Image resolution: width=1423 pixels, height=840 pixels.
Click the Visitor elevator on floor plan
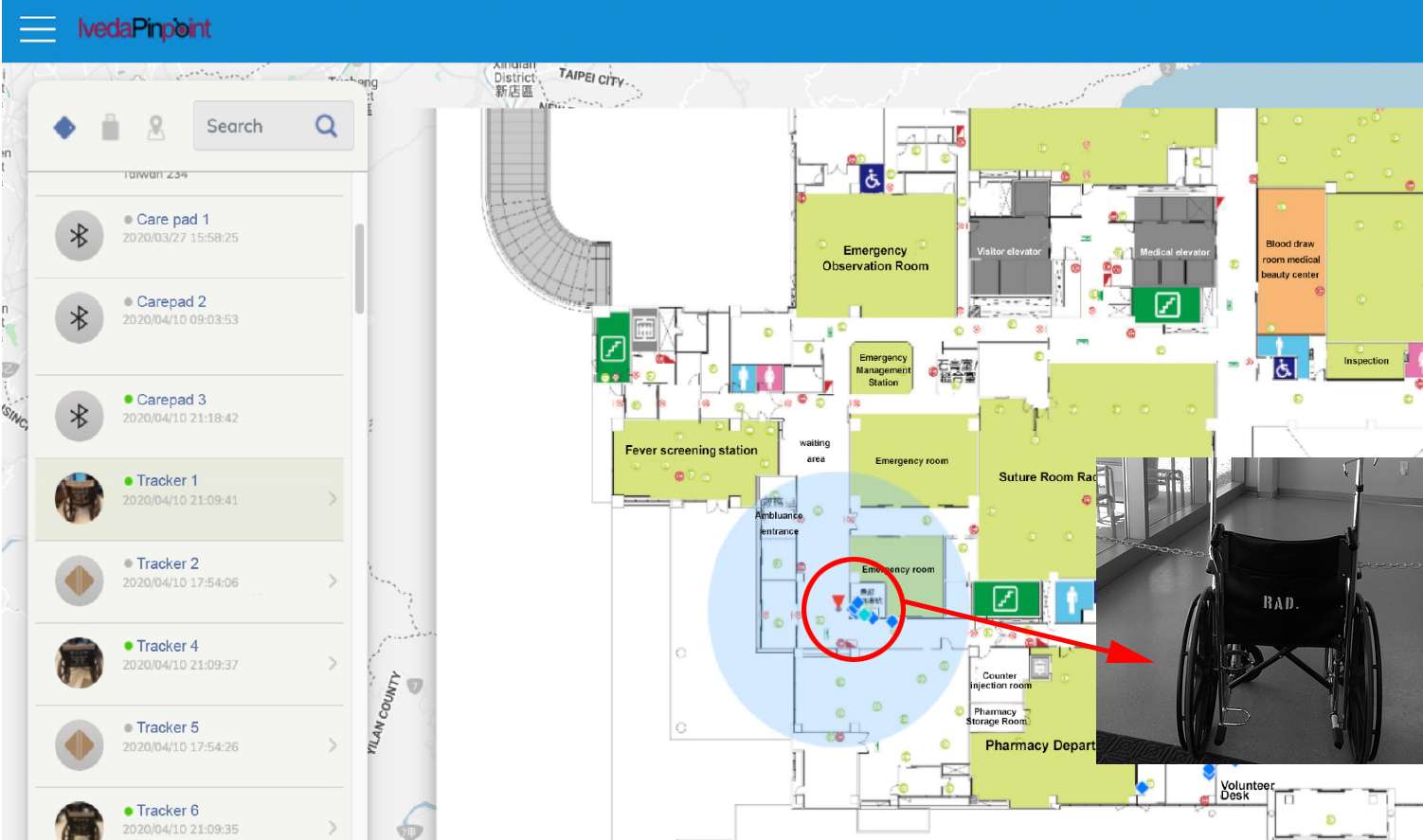click(1009, 251)
